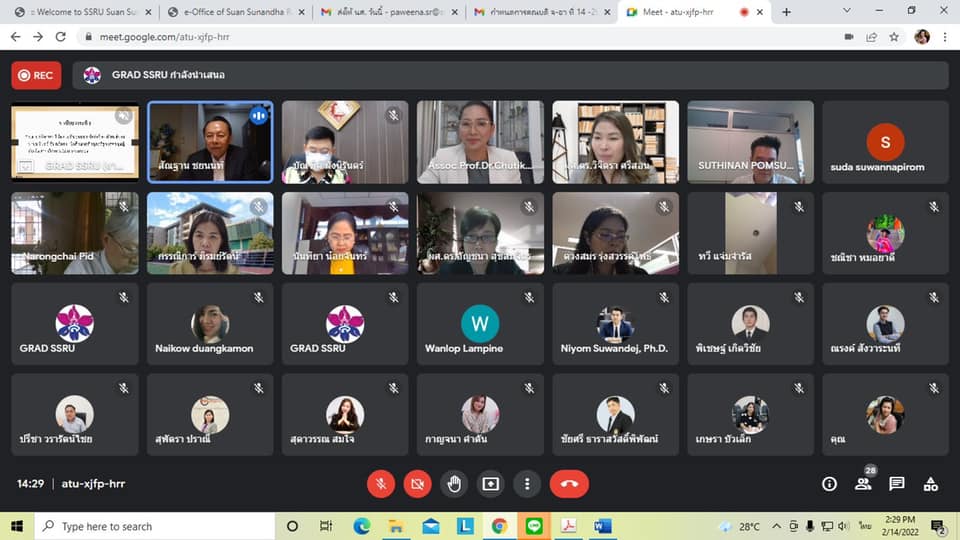Raise hand in the meeting
The image size is (960, 540).
[x=454, y=484]
